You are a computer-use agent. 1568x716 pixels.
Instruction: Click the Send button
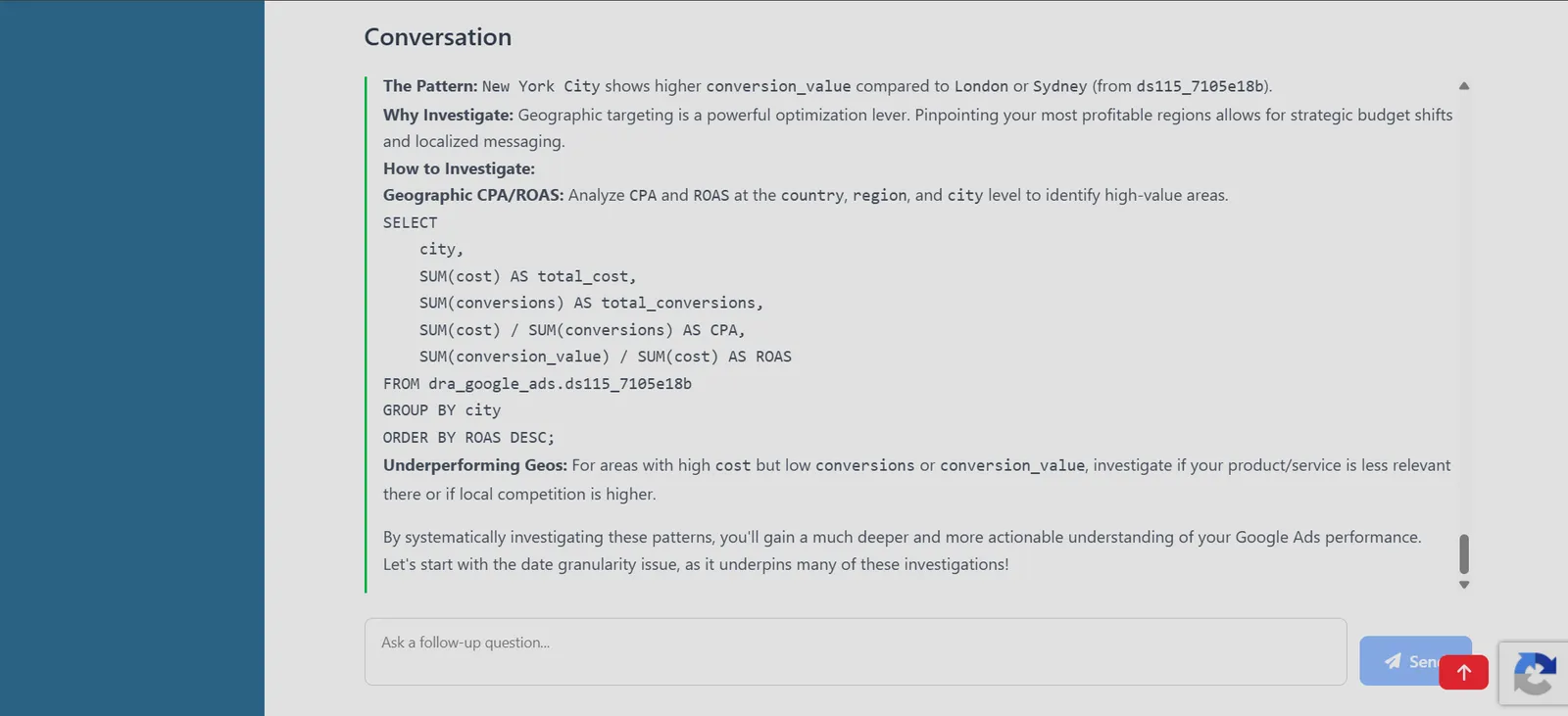pos(1415,661)
